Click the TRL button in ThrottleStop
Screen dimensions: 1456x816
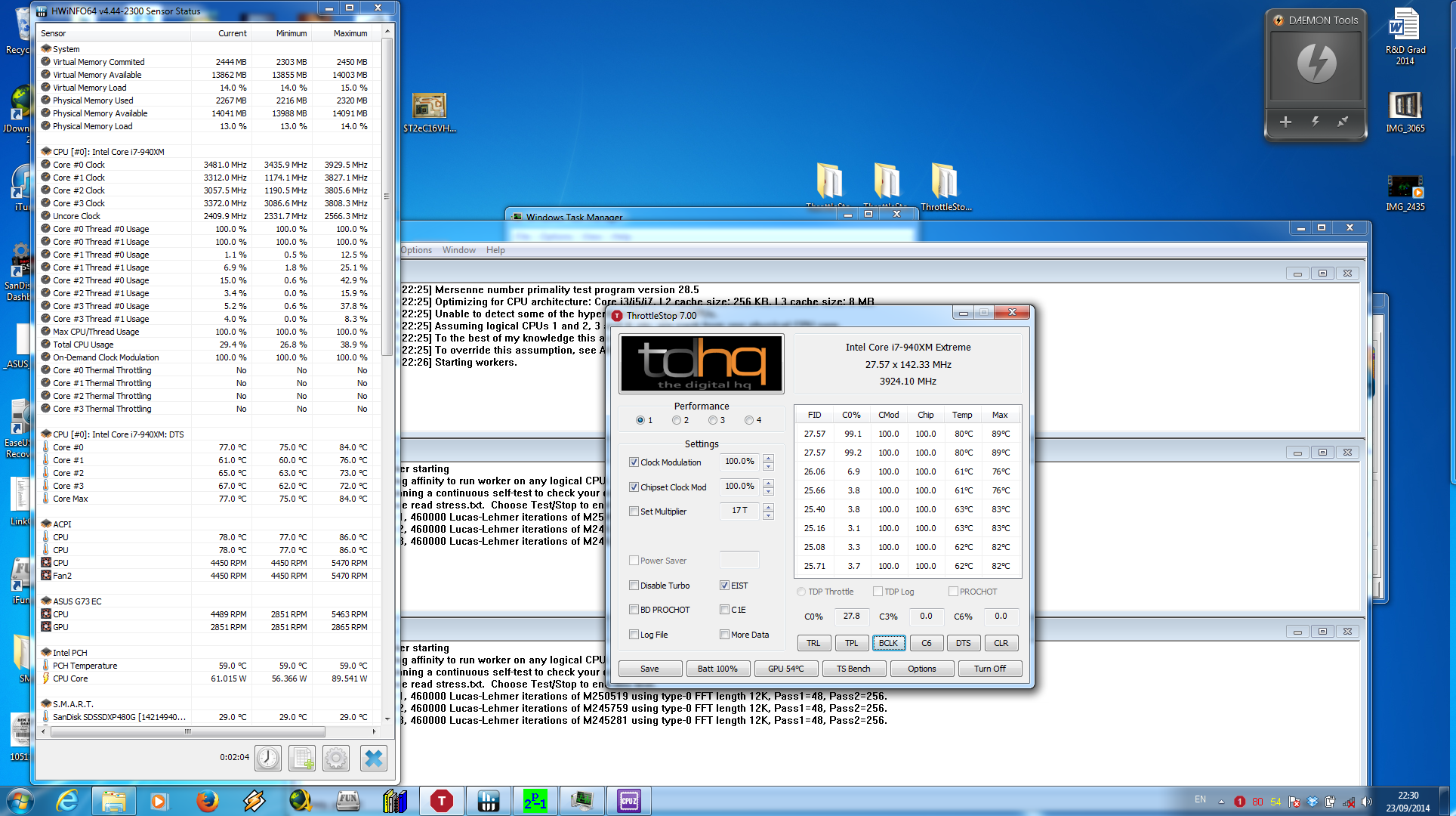point(814,643)
